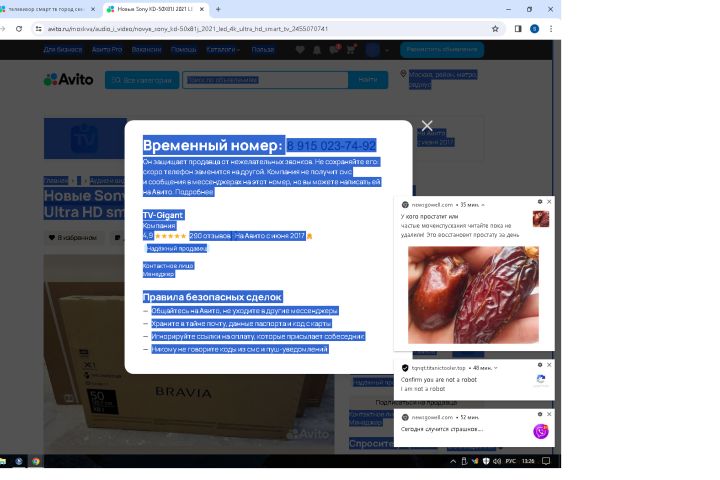Click 'В избранное' favorite button

[x=73, y=237]
